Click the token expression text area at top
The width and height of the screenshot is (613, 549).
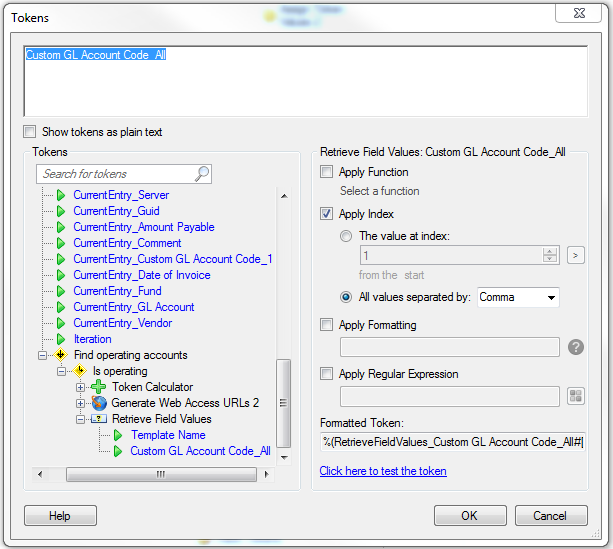(x=306, y=81)
